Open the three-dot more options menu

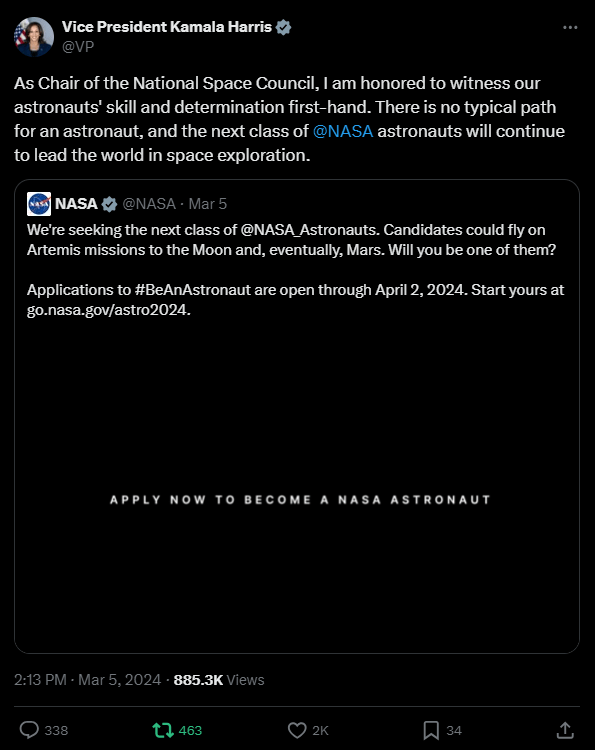570,27
